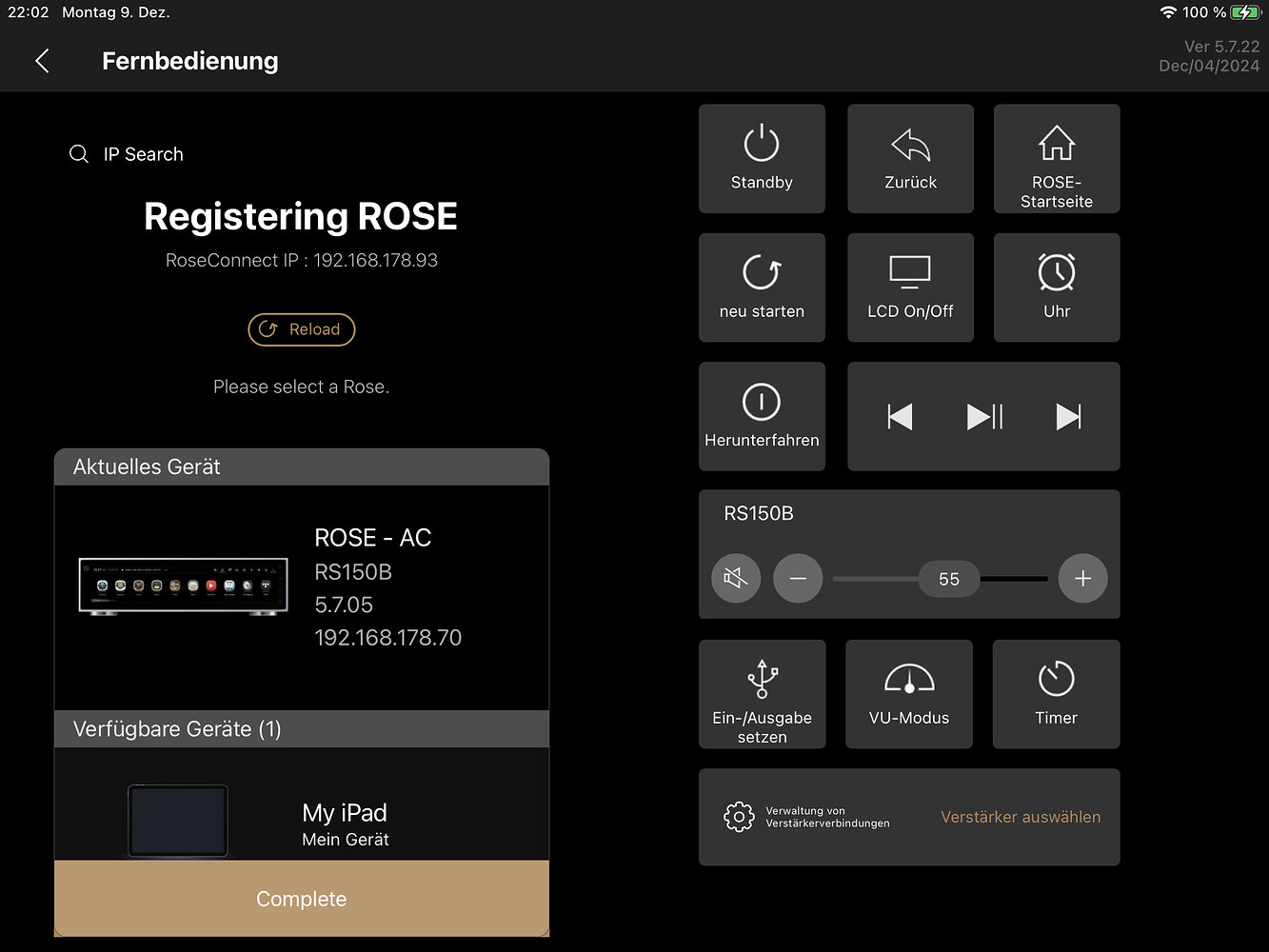Tap Verstärker auswählen link
This screenshot has height=952, width=1269.
pos(1021,817)
